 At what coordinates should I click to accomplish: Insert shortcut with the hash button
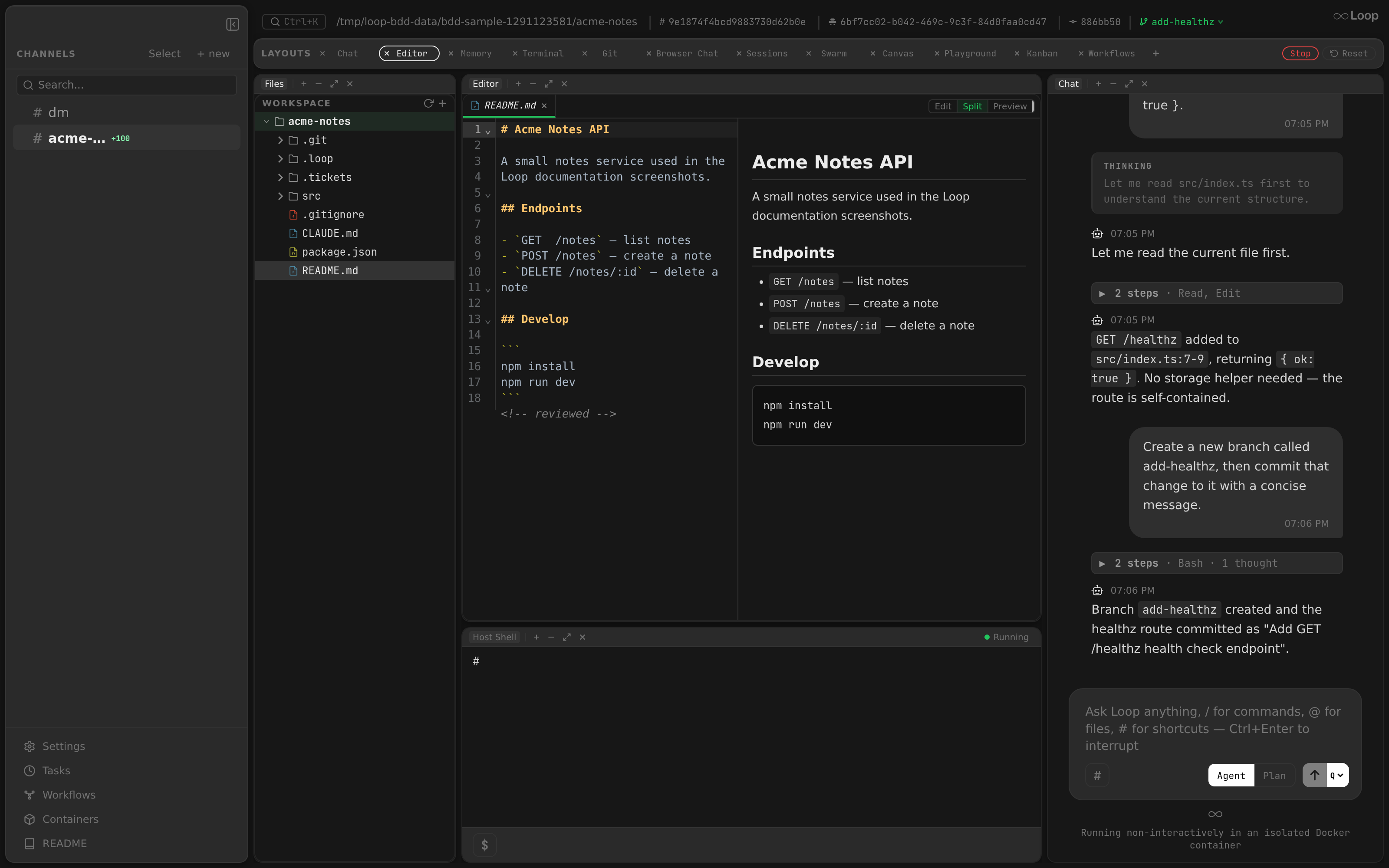[x=1097, y=776]
